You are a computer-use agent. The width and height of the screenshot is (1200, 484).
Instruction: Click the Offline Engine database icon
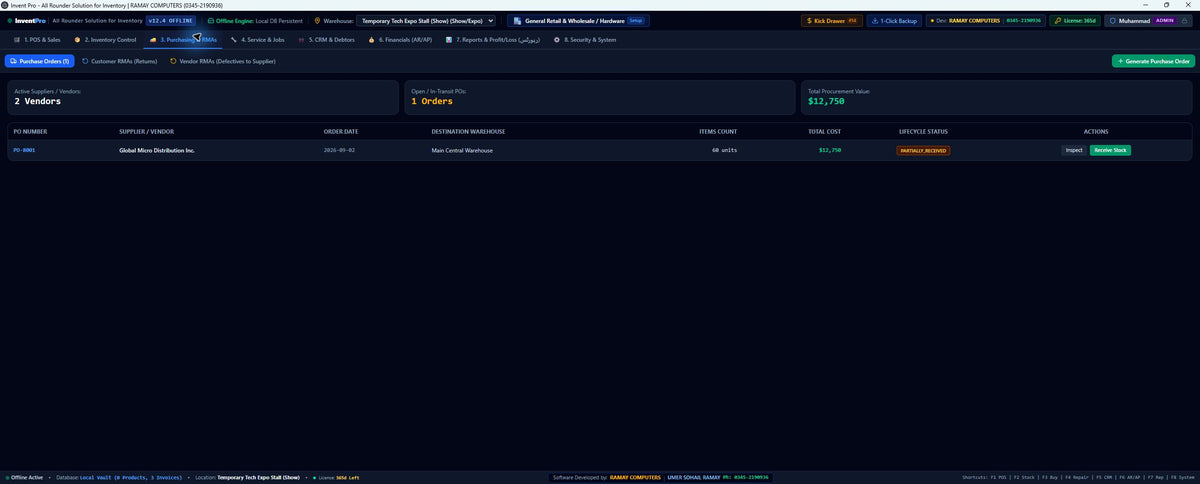click(210, 20)
